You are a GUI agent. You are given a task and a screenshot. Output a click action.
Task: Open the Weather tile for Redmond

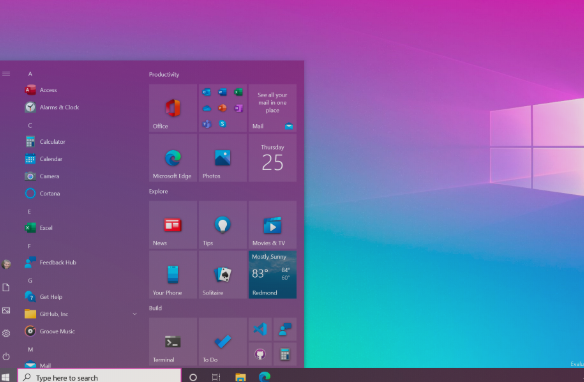click(273, 275)
